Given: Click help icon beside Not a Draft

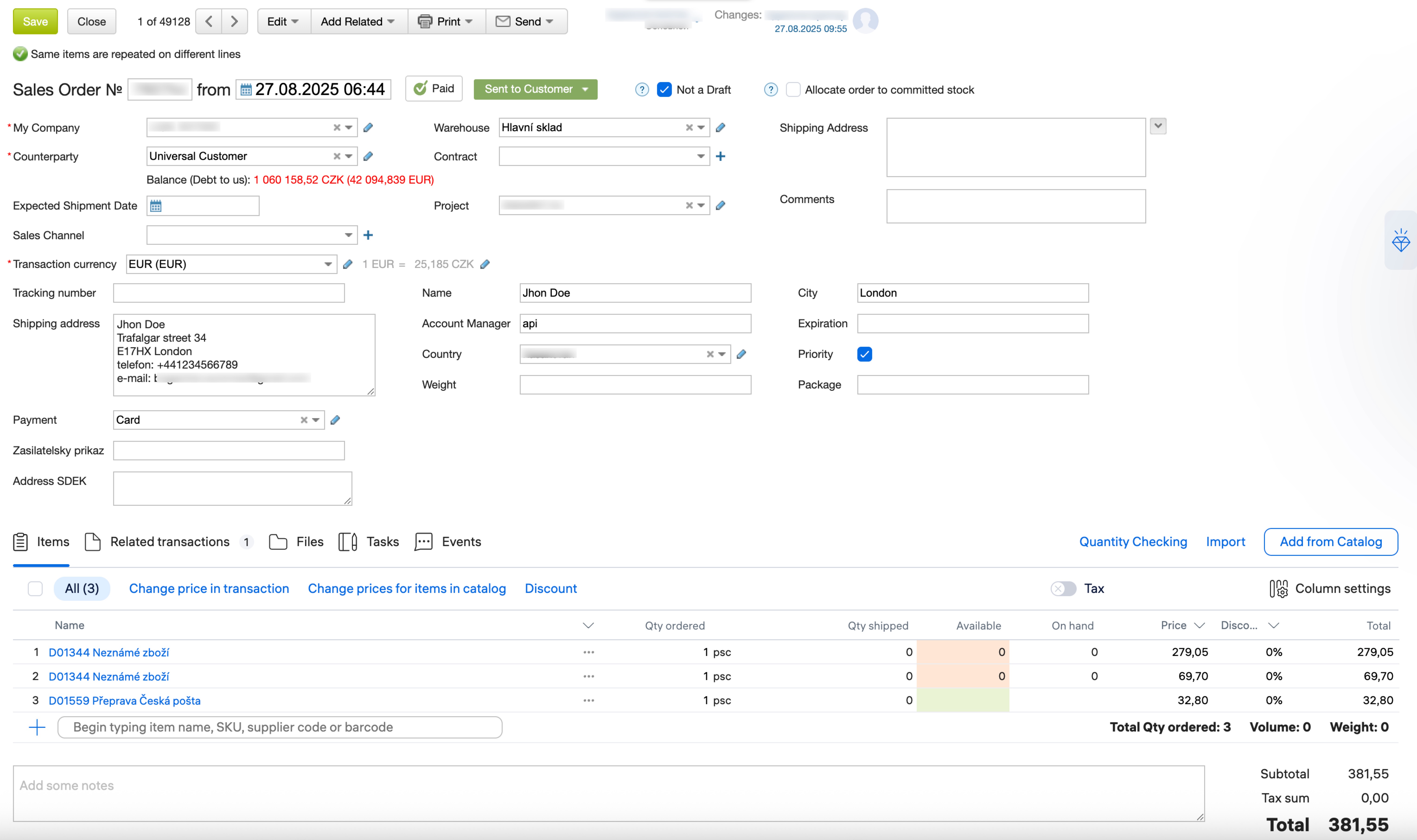Looking at the screenshot, I should [641, 90].
